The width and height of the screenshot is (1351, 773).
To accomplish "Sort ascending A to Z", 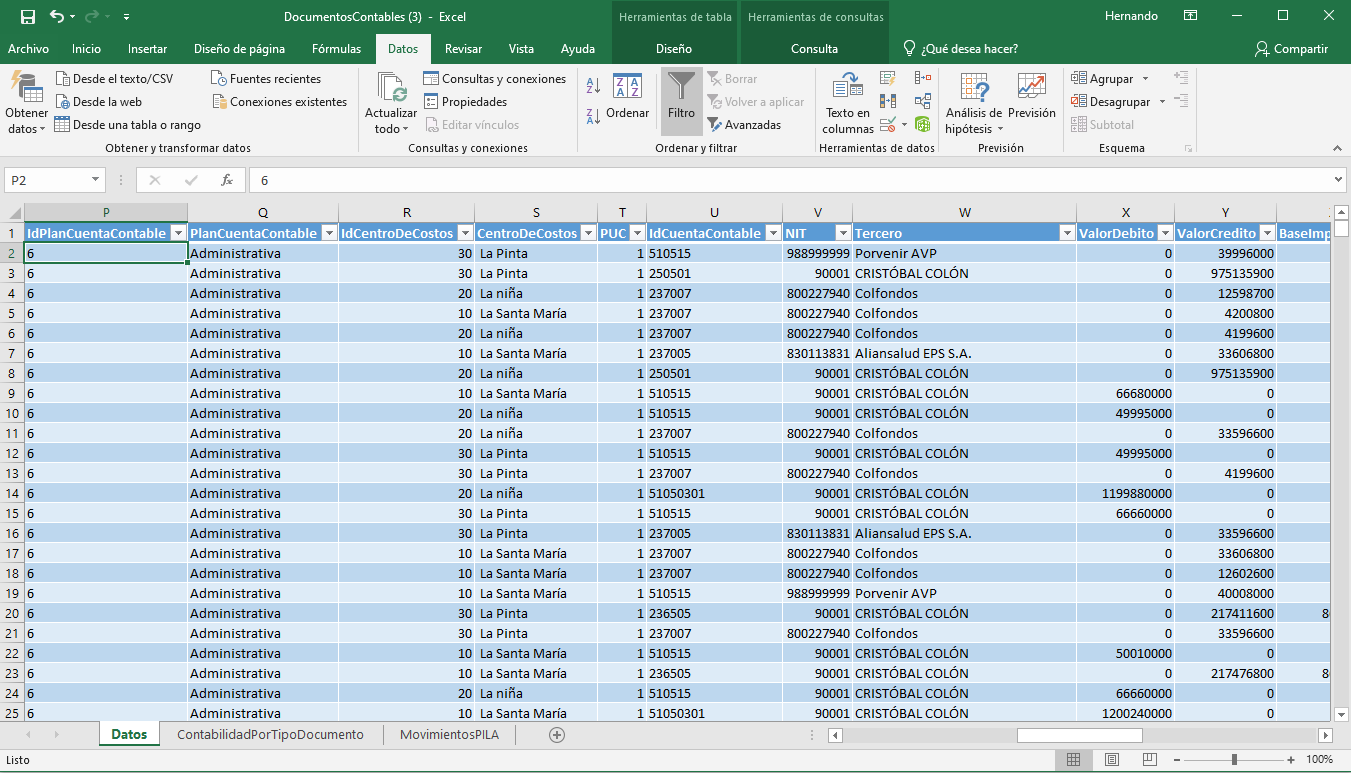I will tap(593, 86).
